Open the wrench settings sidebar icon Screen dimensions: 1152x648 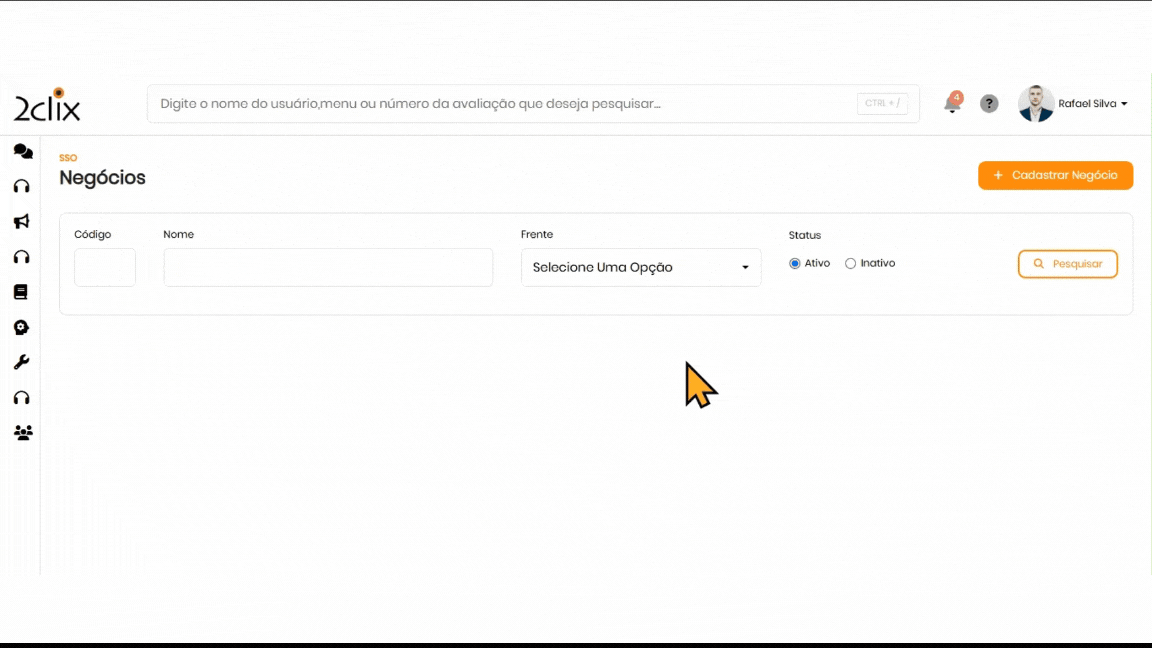21,362
